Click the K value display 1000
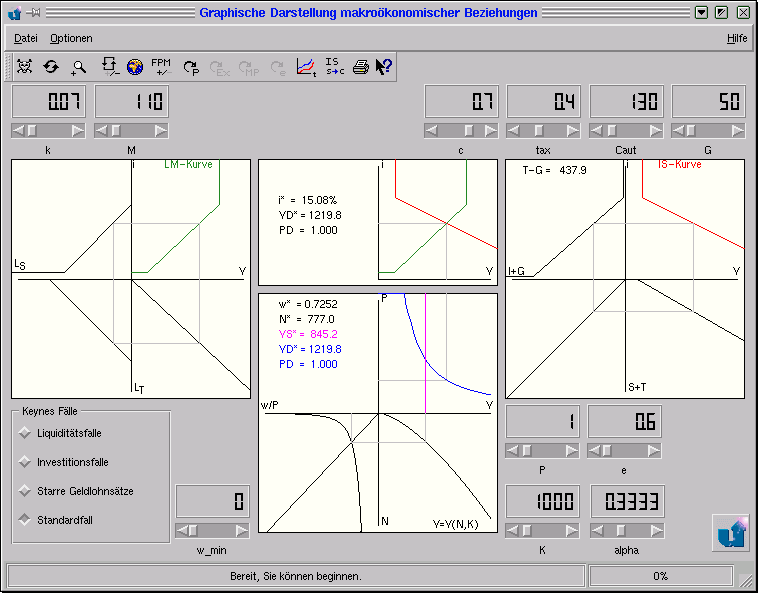The height and width of the screenshot is (593, 758). pyautogui.click(x=542, y=501)
